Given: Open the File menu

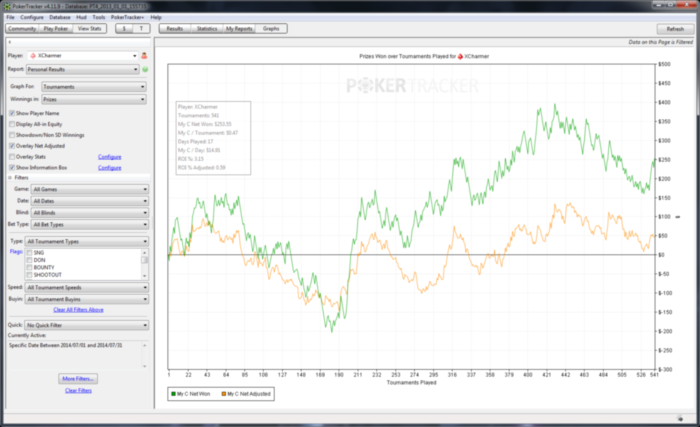Looking at the screenshot, I should pyautogui.click(x=10, y=17).
